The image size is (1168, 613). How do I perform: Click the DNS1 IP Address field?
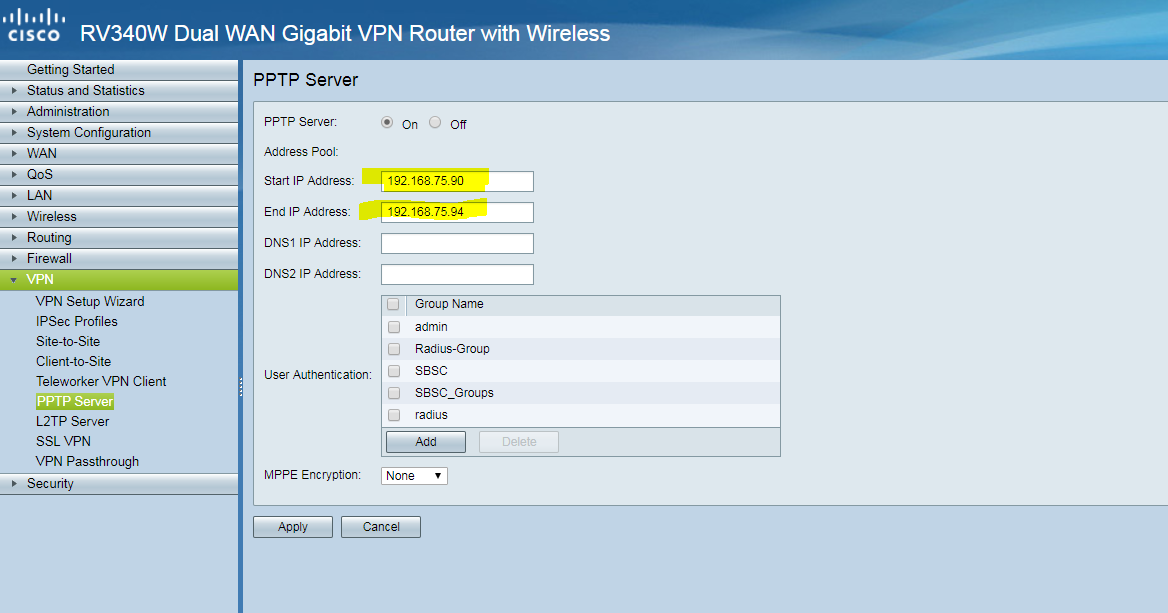click(x=457, y=244)
